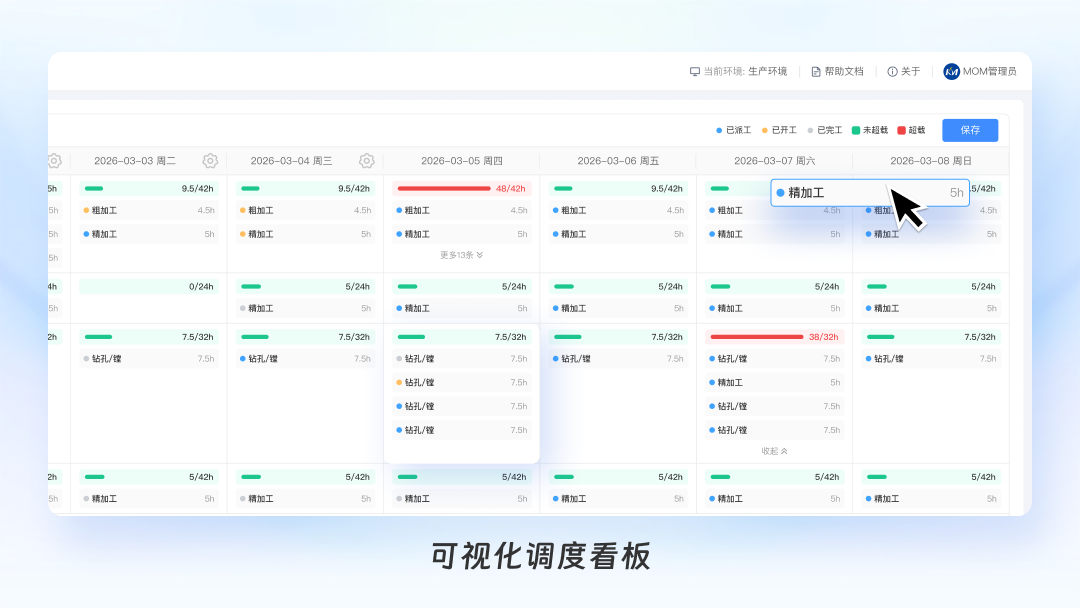Select gray-dot 钻孔/镗 card under 2026-03-05

(x=461, y=359)
